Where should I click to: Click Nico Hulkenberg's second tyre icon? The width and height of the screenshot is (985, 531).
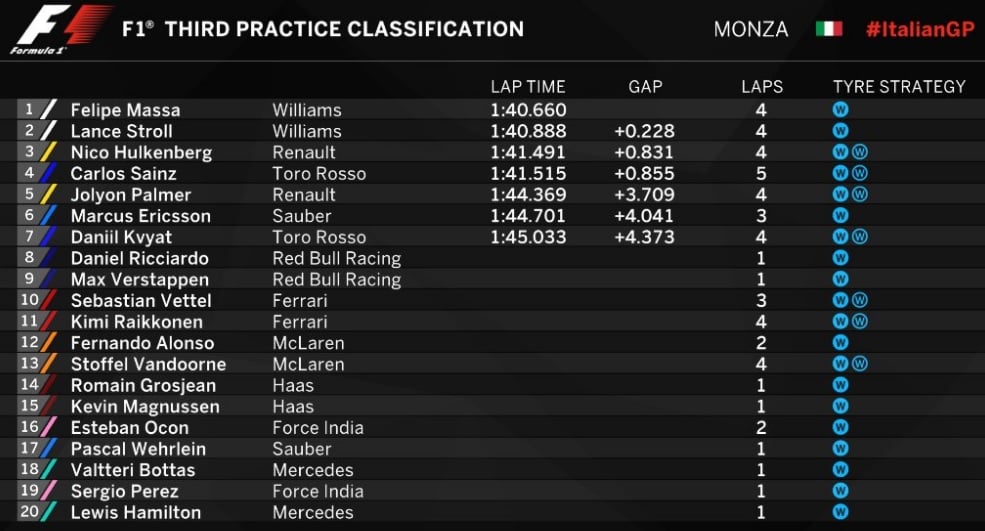pyautogui.click(x=859, y=152)
